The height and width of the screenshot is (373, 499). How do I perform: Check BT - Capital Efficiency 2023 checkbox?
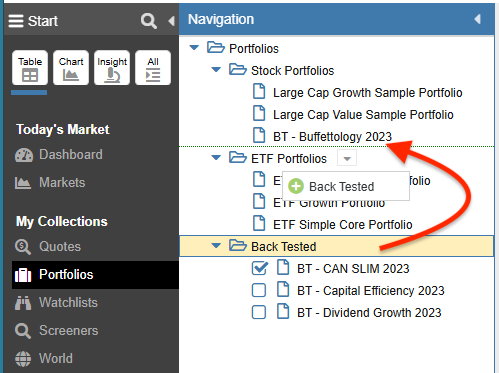259,290
